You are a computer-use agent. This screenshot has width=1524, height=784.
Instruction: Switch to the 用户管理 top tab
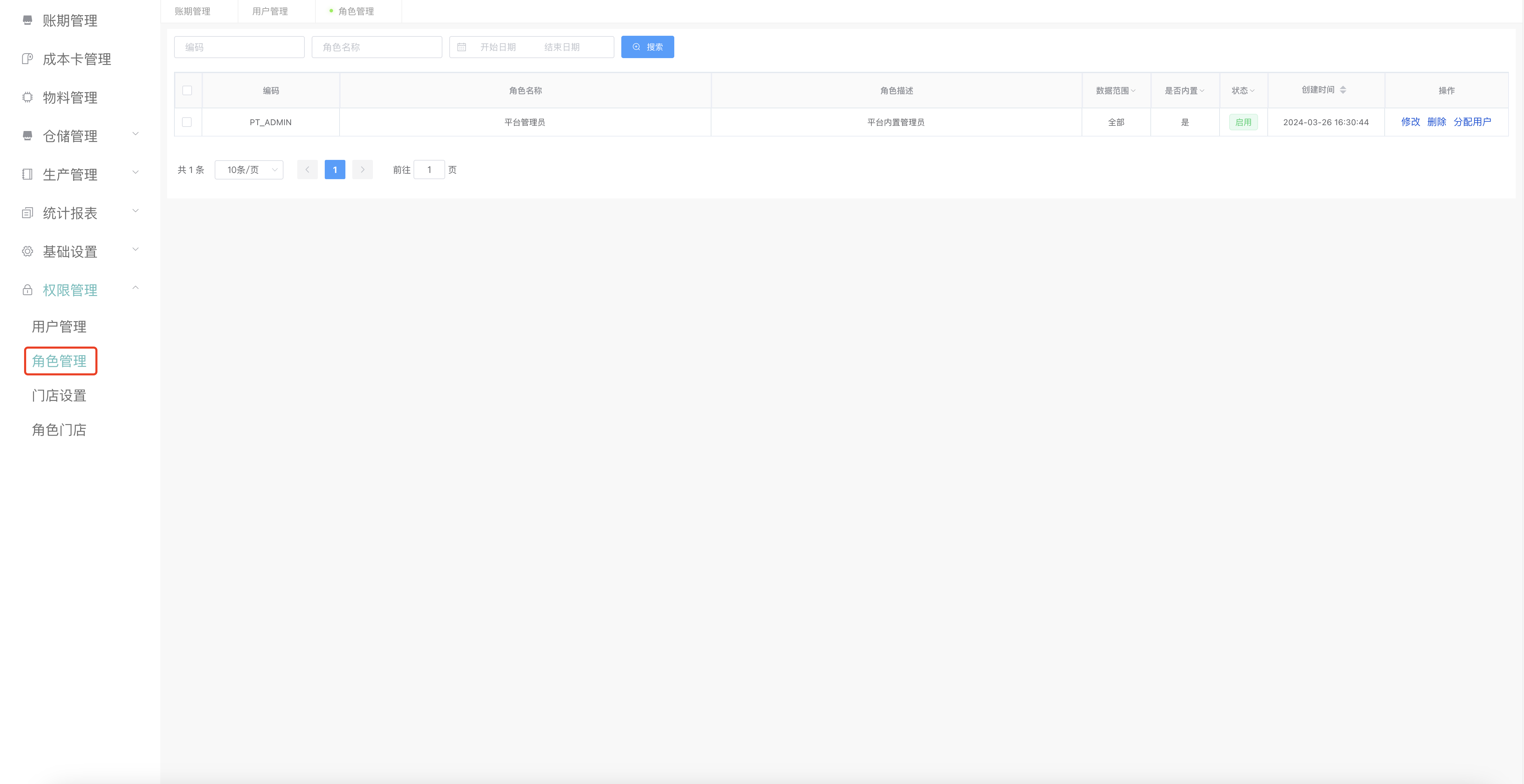point(270,11)
